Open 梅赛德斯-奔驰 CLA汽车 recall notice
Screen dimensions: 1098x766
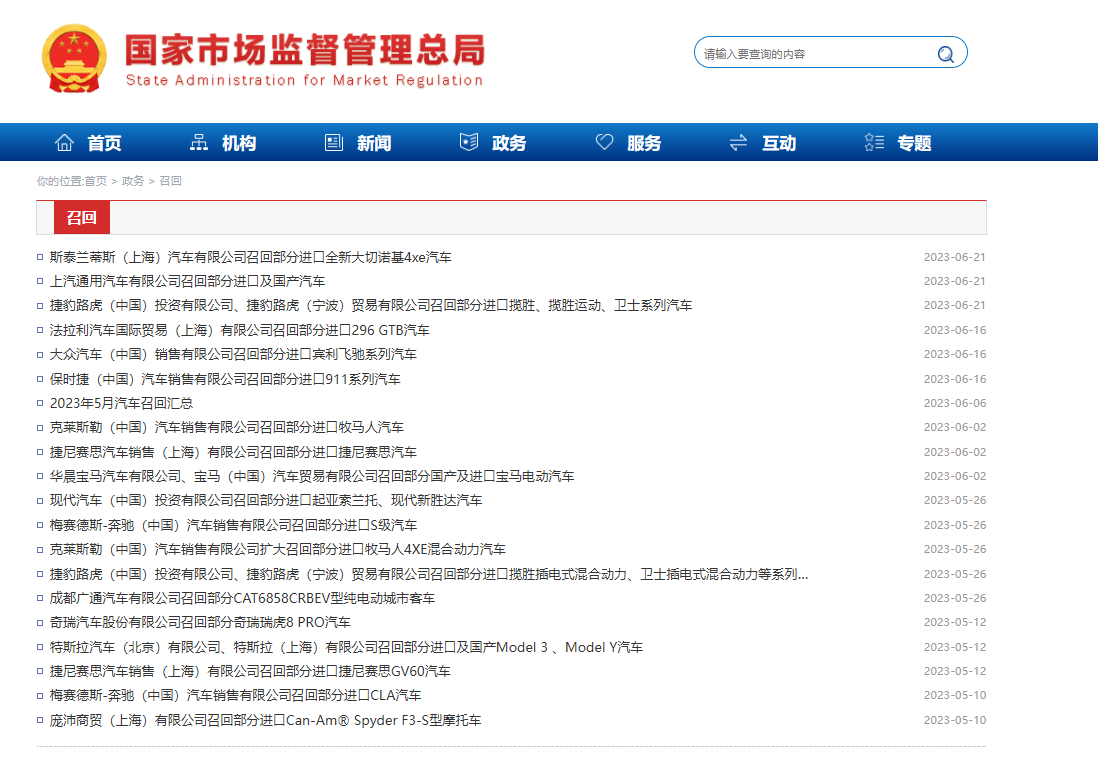[235, 696]
